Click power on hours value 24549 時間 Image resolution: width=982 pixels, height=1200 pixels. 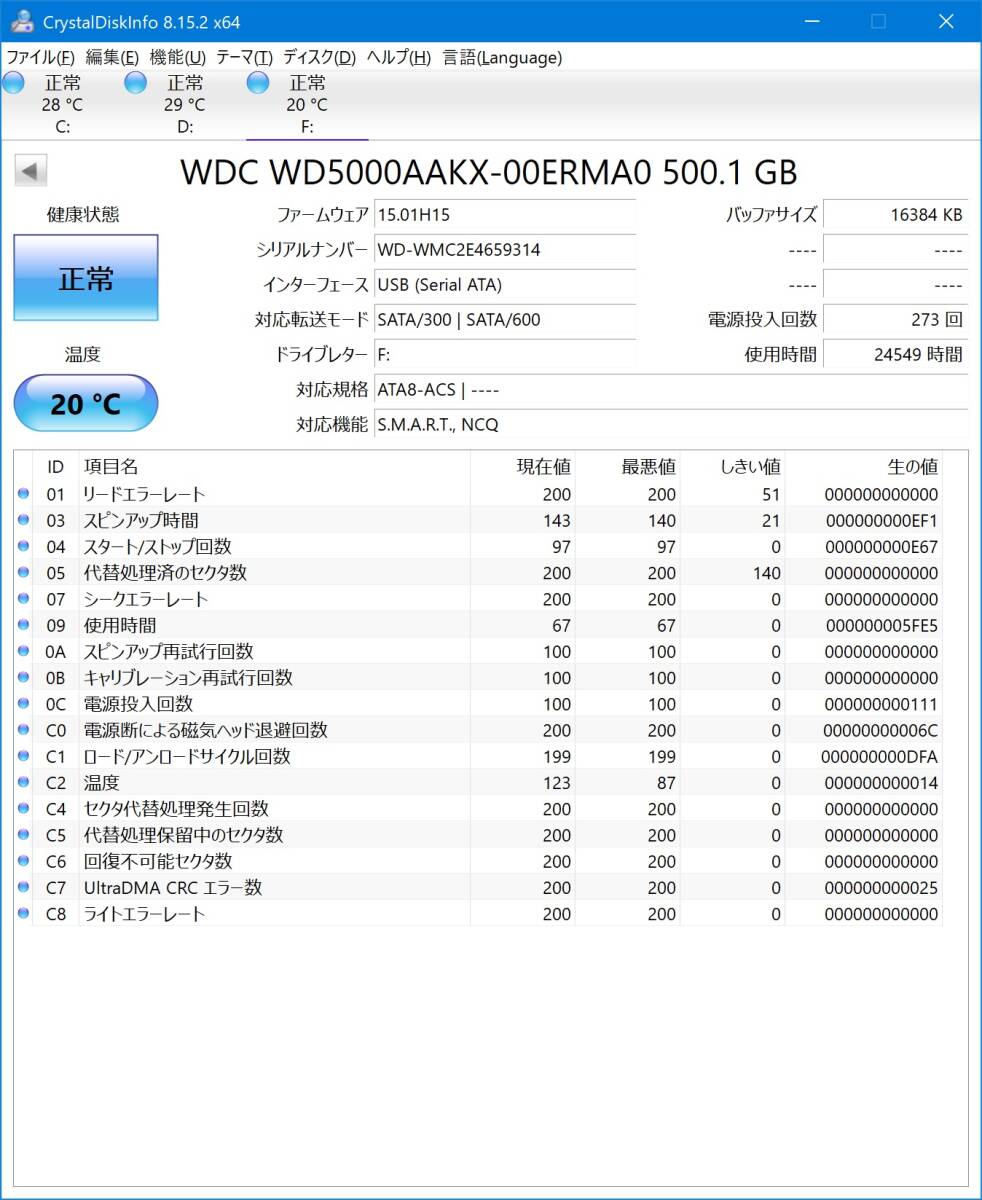pyautogui.click(x=895, y=354)
